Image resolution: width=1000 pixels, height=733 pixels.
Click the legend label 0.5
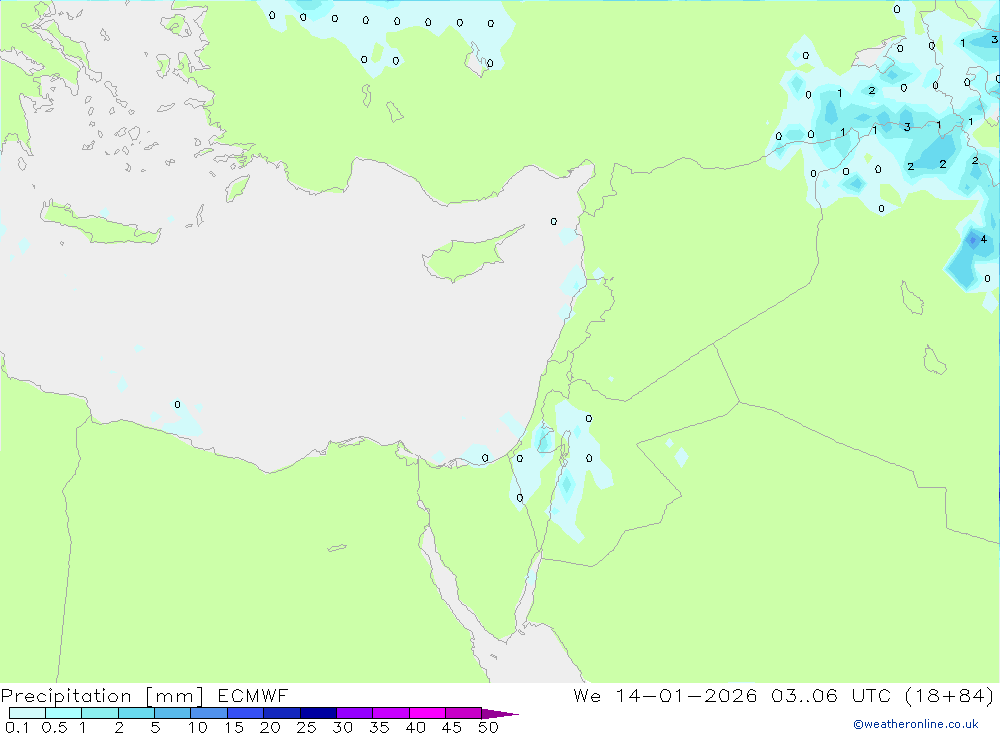54,727
